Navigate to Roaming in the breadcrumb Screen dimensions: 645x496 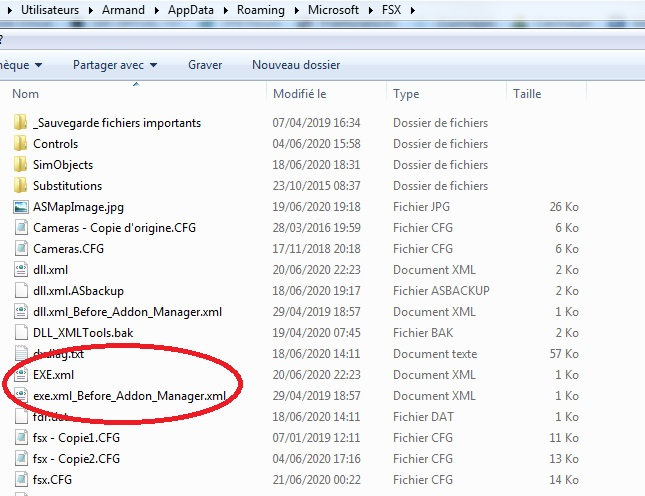pyautogui.click(x=261, y=10)
